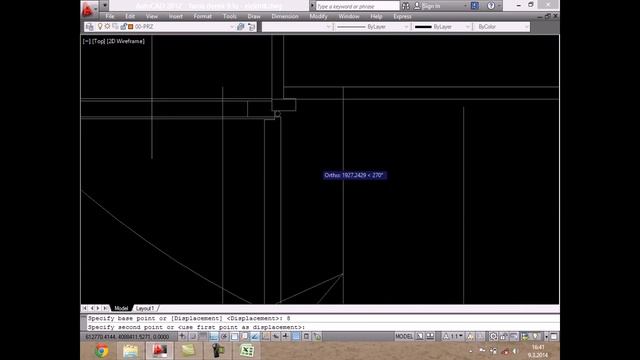
Task: Toggle the lock icon for layer 00-PRZ
Action: [x=123, y=27]
